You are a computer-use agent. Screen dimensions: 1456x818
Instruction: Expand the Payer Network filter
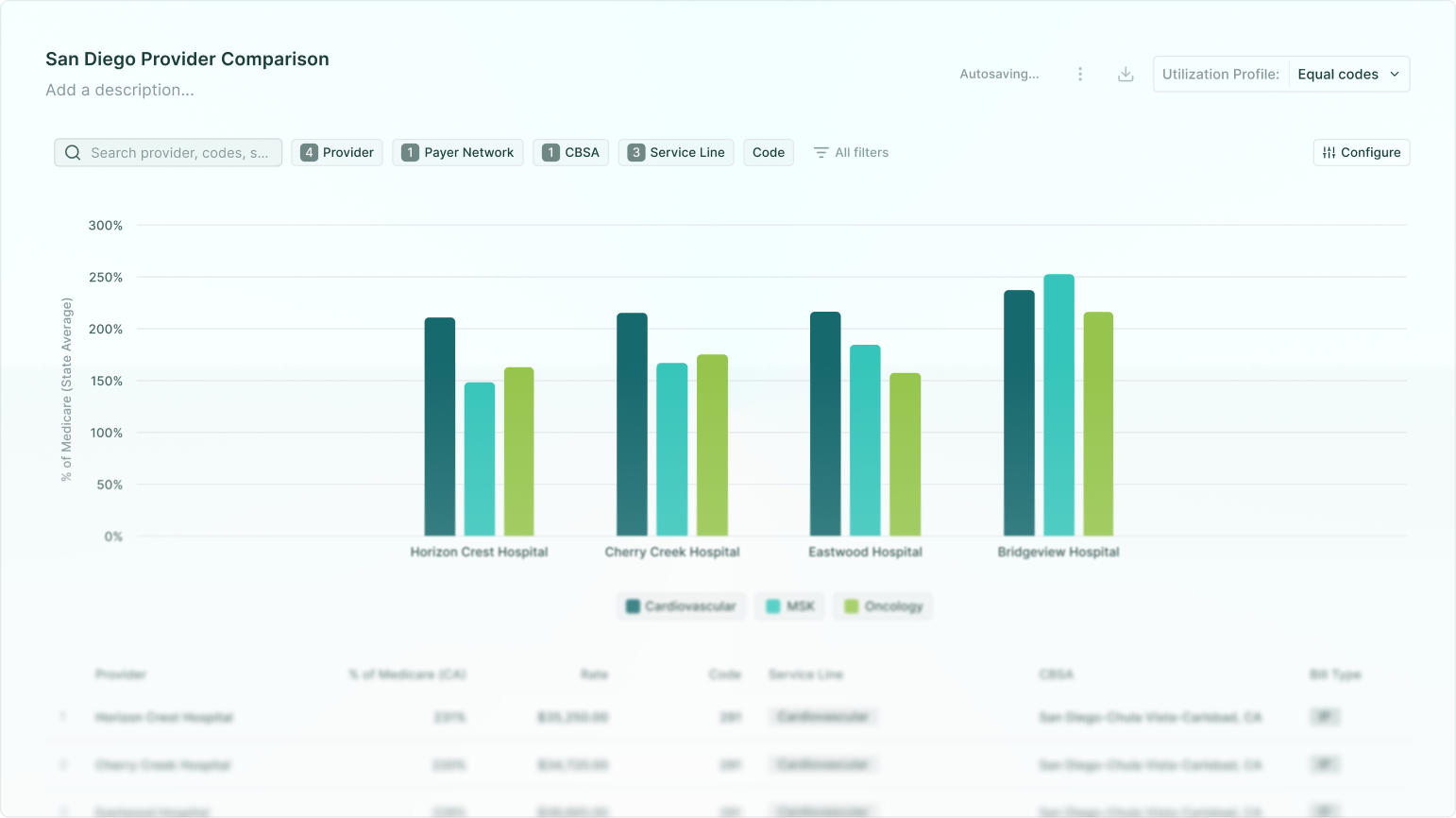(x=457, y=152)
